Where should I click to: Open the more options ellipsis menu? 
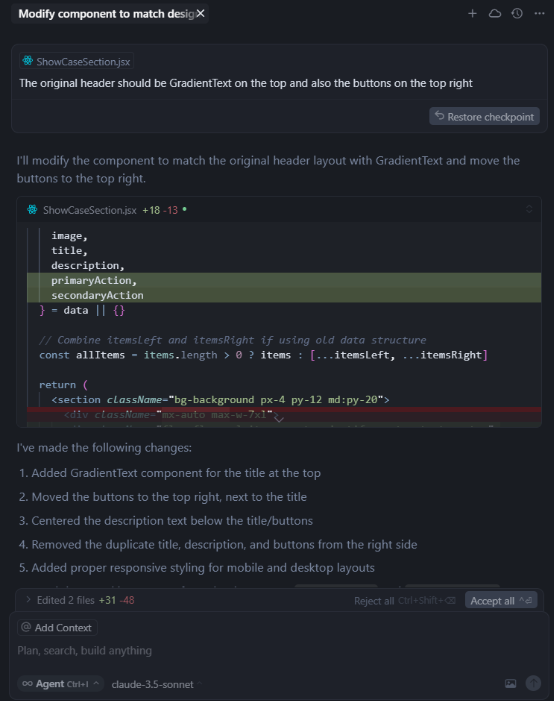click(x=539, y=14)
